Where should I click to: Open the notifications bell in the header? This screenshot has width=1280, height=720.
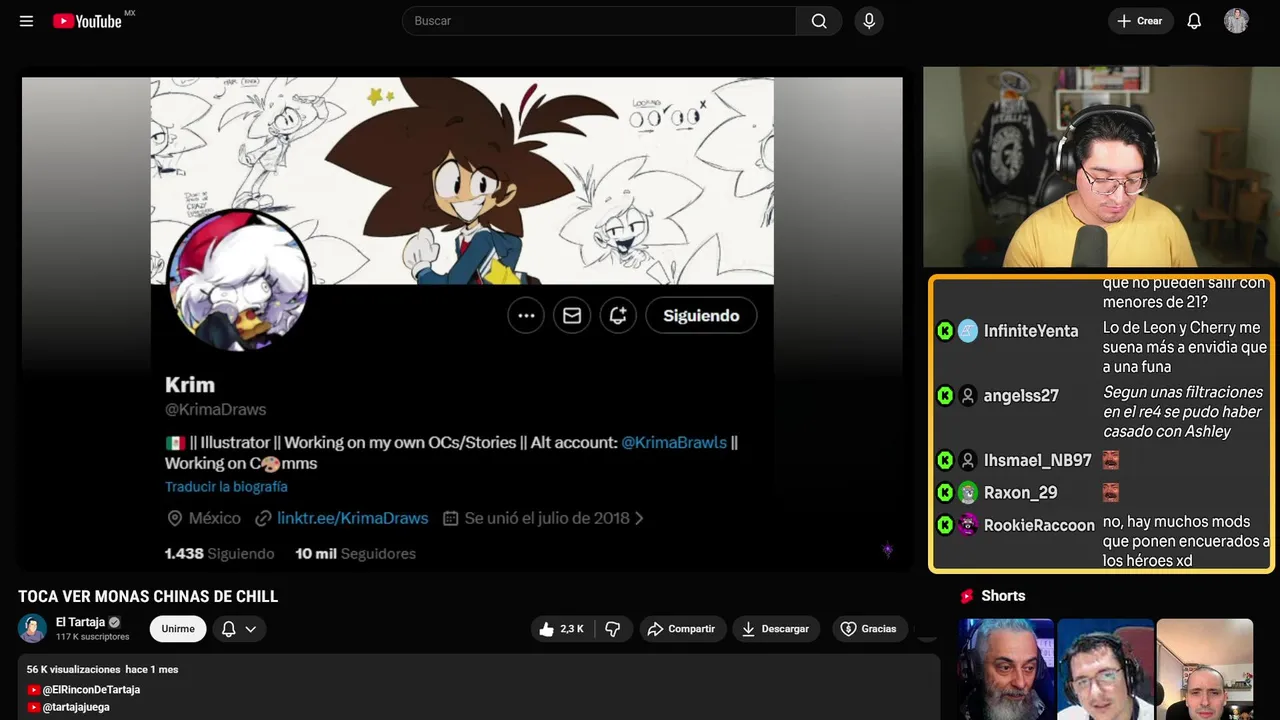[x=1194, y=21]
